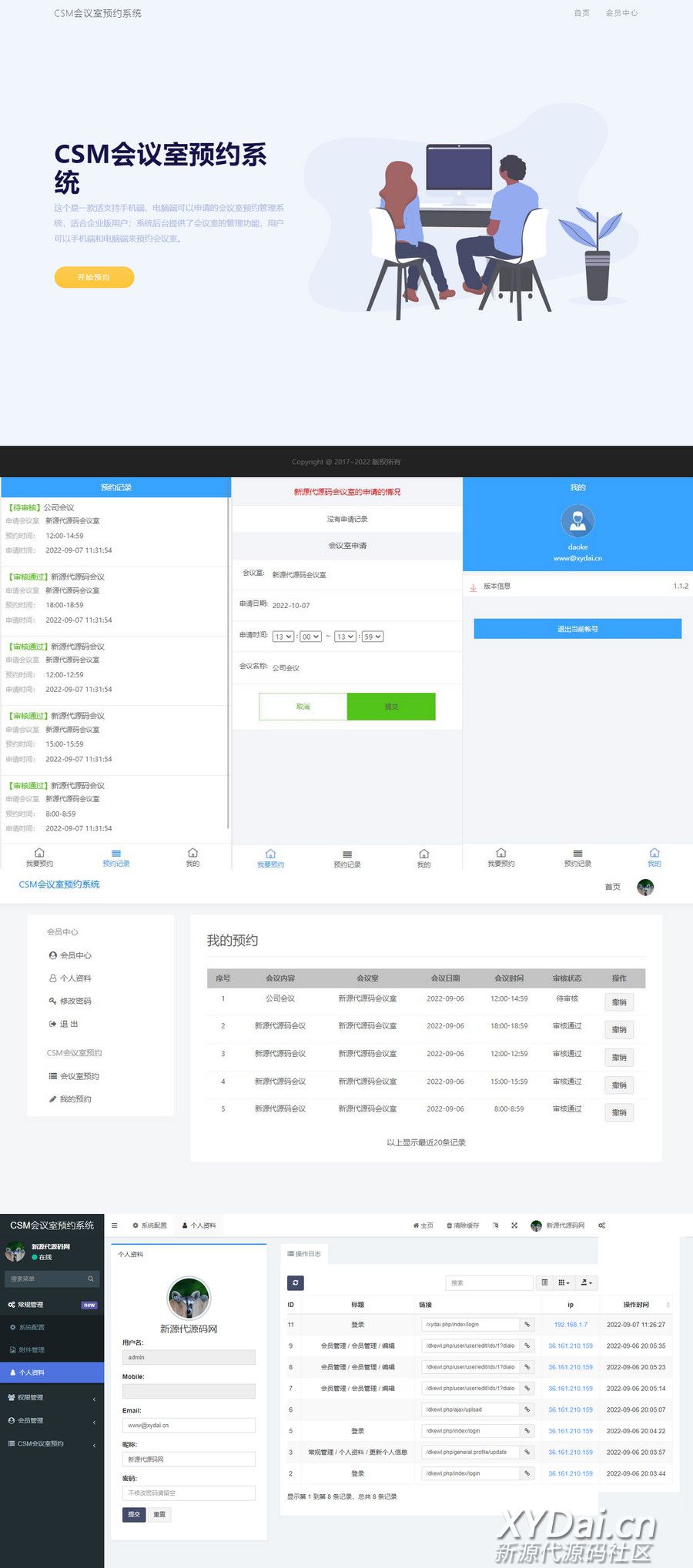Click the blue 退出当前帐号 button
The width and height of the screenshot is (693, 1568).
577,629
